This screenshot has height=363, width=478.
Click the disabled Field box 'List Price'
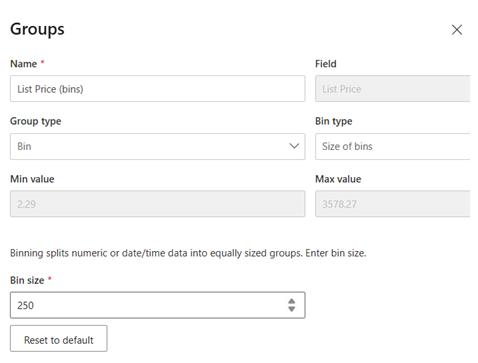pyautogui.click(x=393, y=89)
